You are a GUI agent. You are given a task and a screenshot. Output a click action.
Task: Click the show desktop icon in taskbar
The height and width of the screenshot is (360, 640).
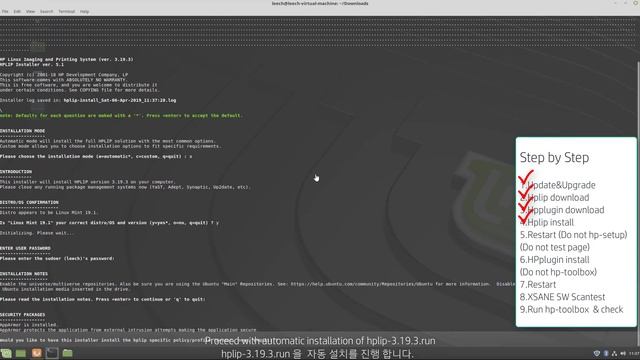pyautogui.click(x=21, y=353)
